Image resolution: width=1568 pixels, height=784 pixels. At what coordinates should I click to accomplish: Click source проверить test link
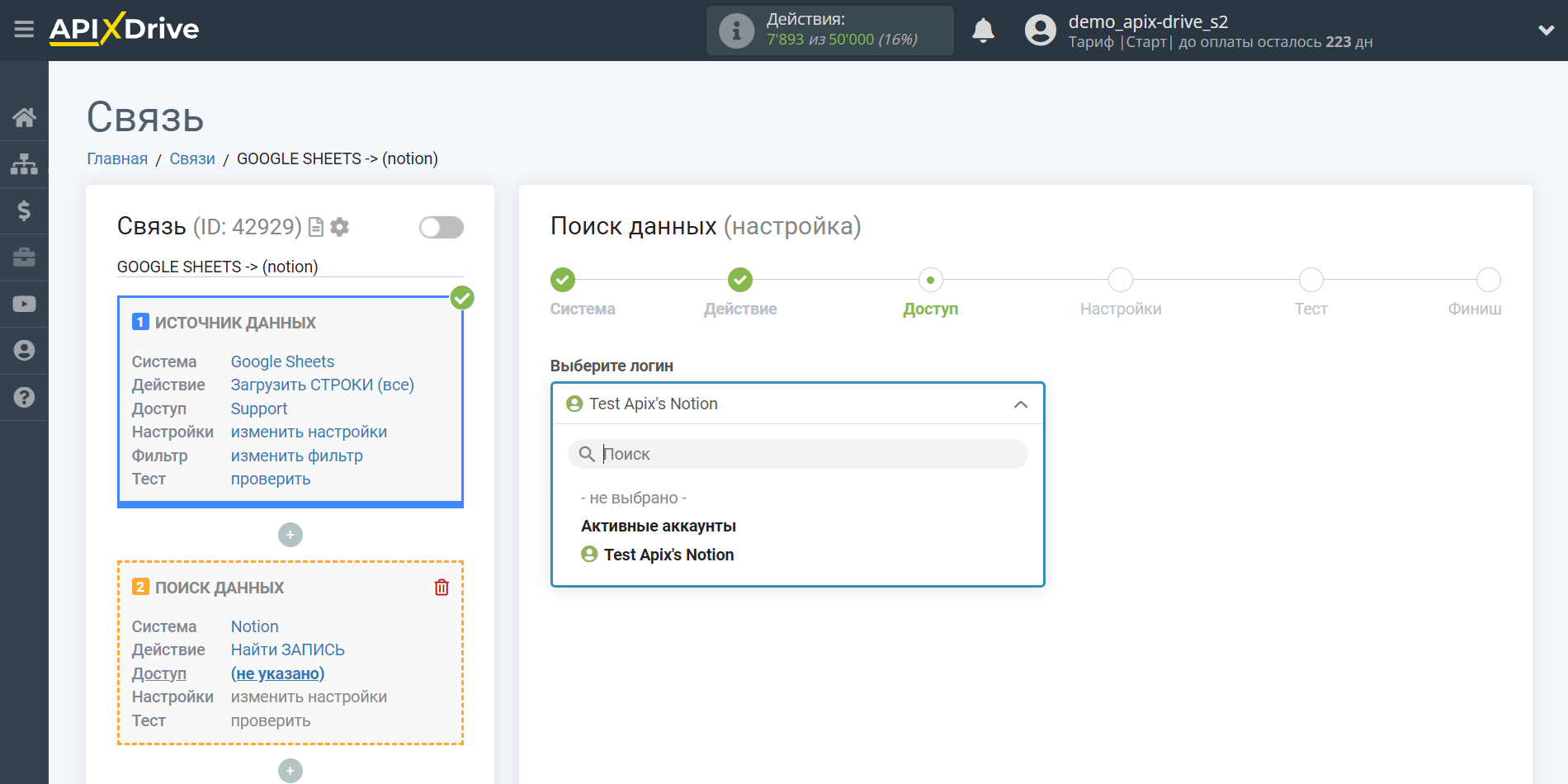pos(271,479)
